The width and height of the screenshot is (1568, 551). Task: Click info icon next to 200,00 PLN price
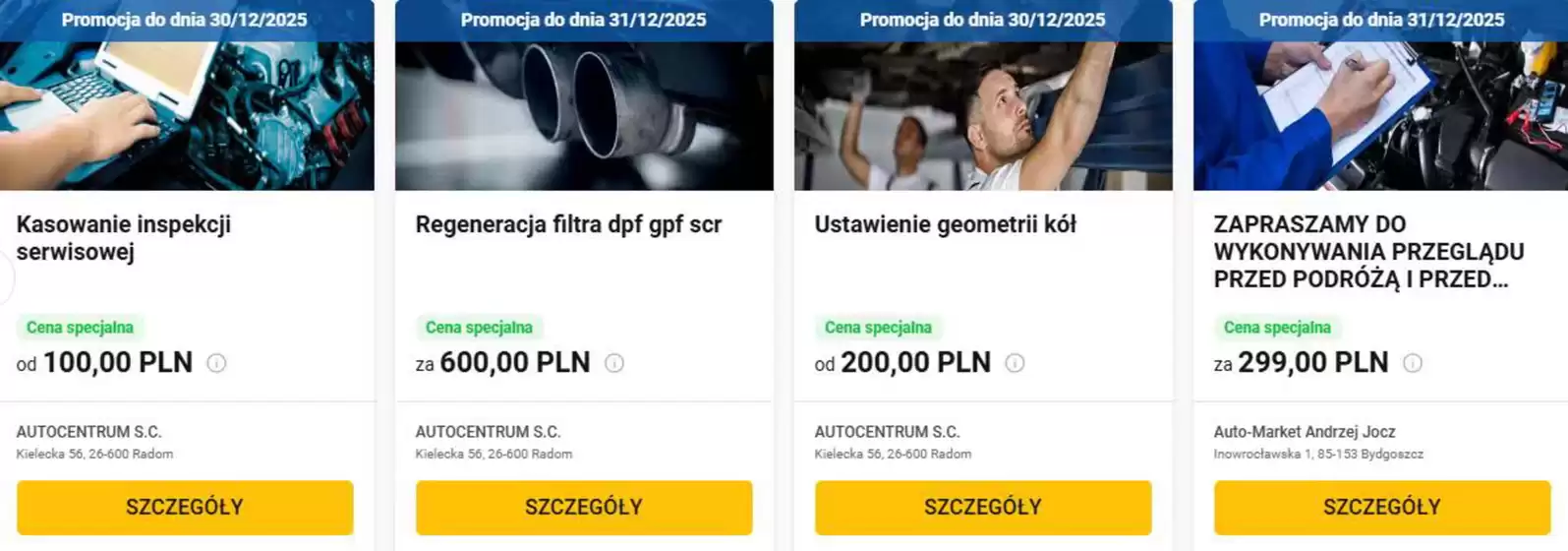pos(1015,363)
